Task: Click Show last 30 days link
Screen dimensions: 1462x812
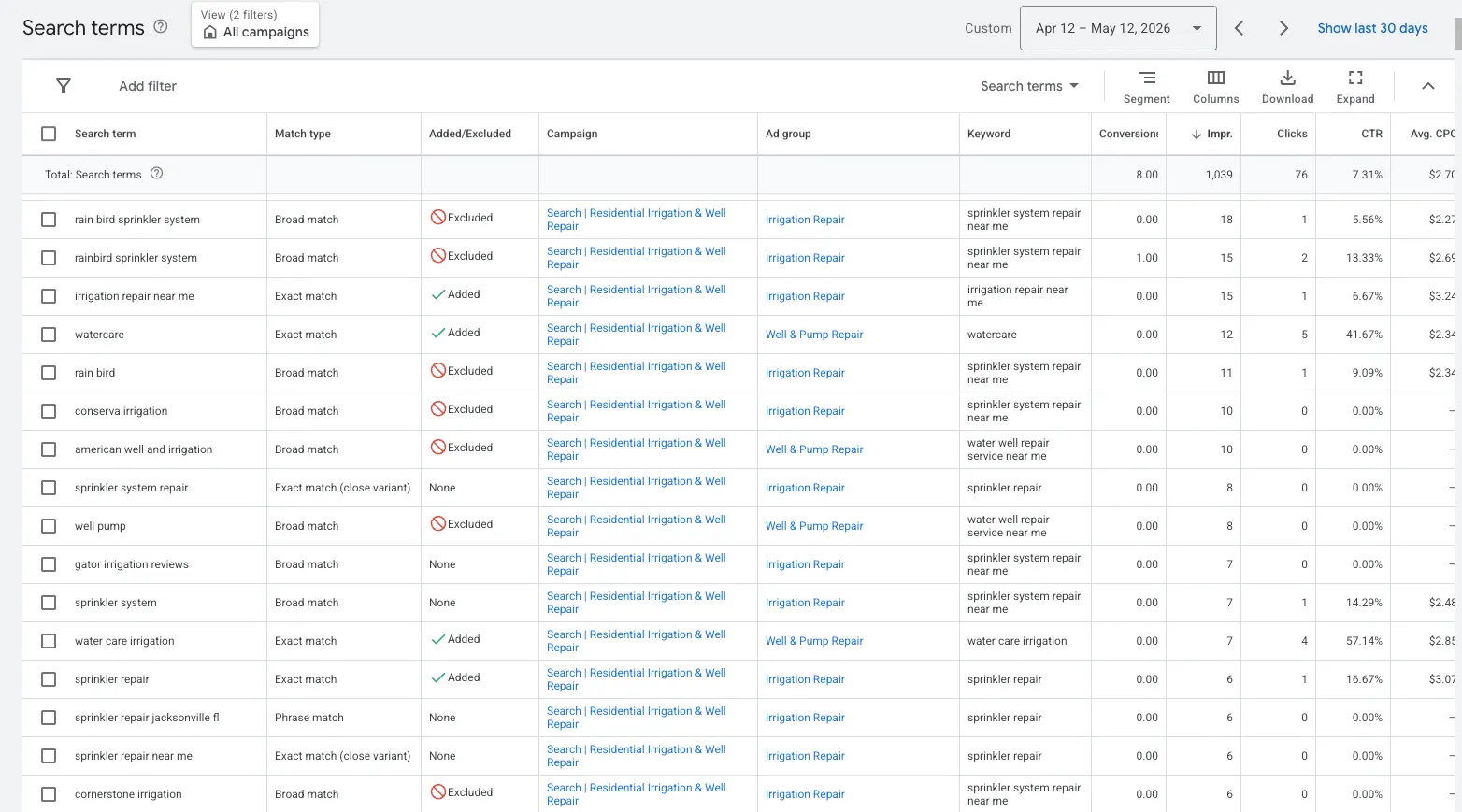Action: pyautogui.click(x=1372, y=28)
